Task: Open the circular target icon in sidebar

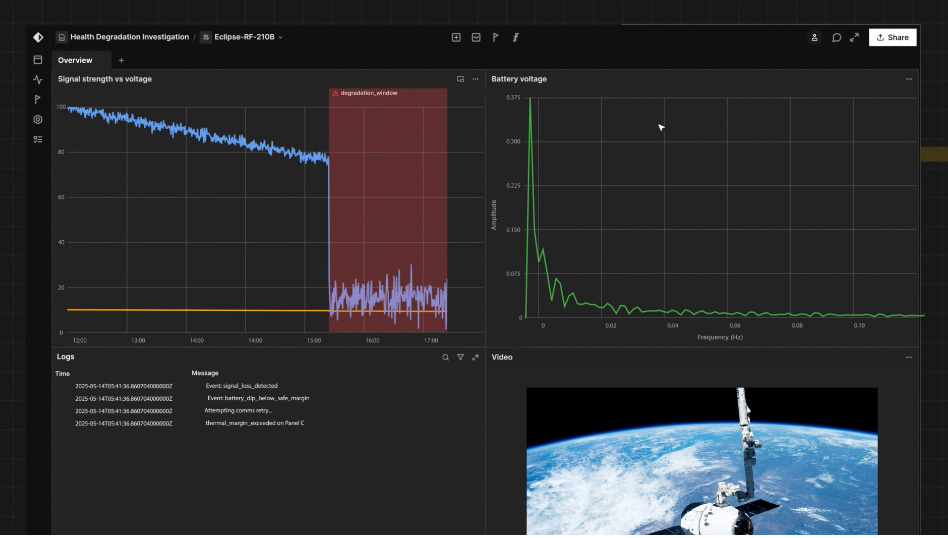Action: tap(37, 120)
